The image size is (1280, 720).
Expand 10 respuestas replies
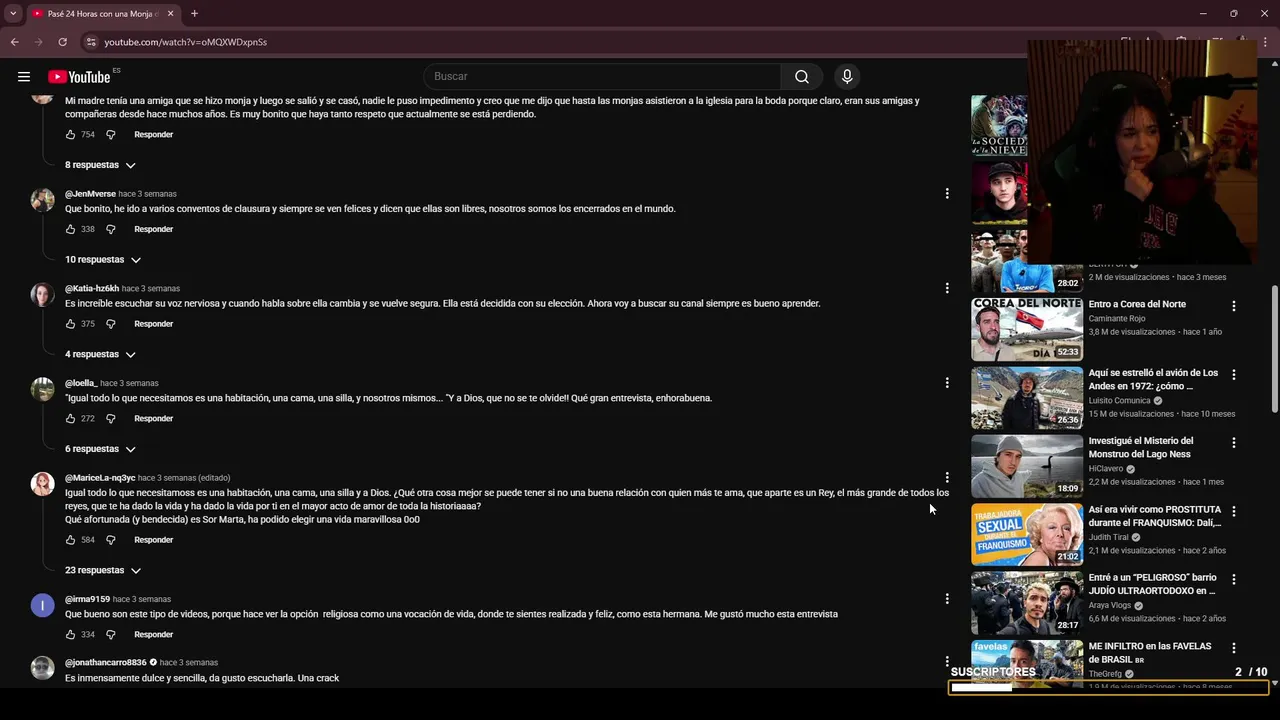tap(103, 260)
